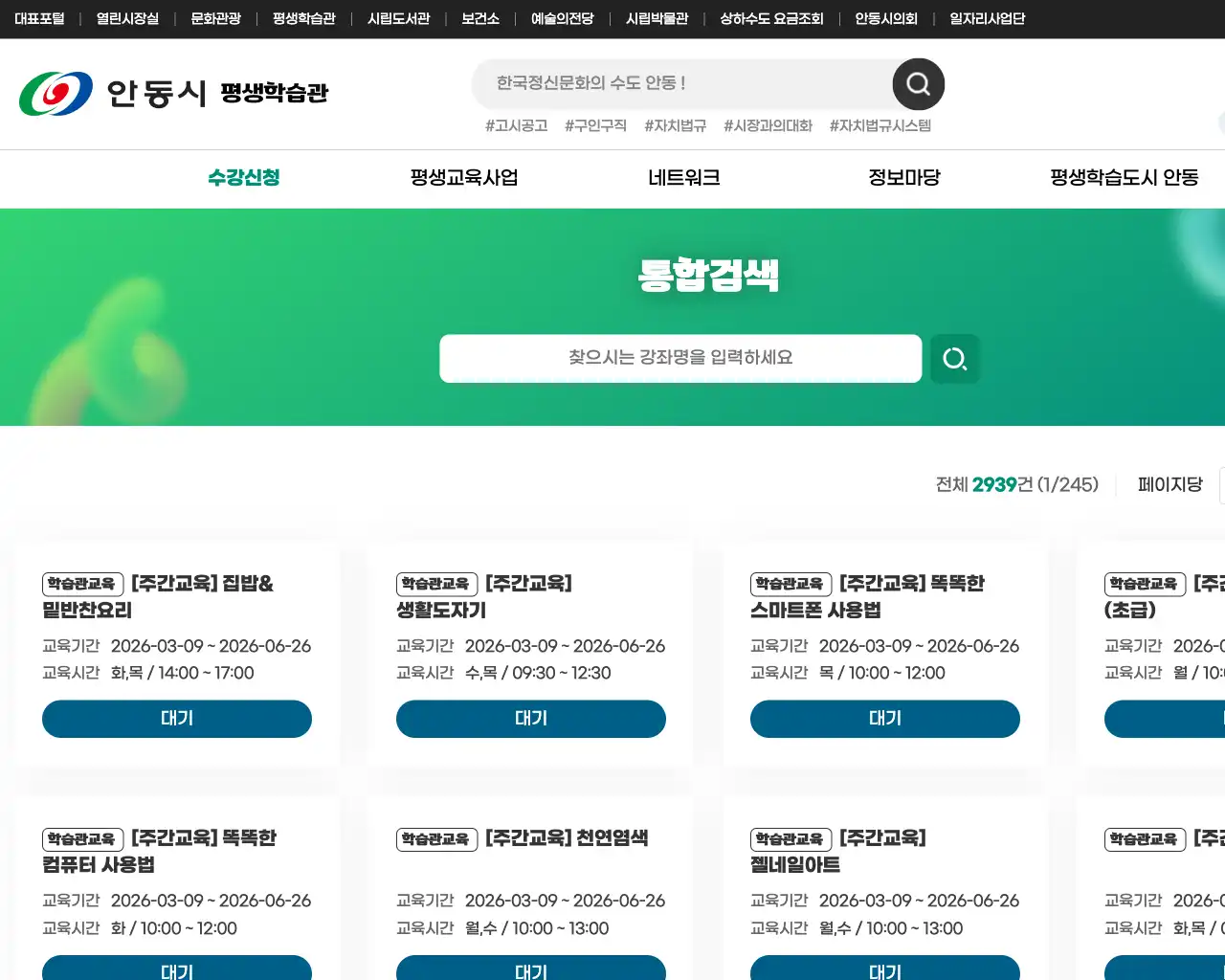Image resolution: width=1225 pixels, height=980 pixels.
Task: Click the 통합검색 search magnifier icon
Action: pyautogui.click(x=954, y=359)
